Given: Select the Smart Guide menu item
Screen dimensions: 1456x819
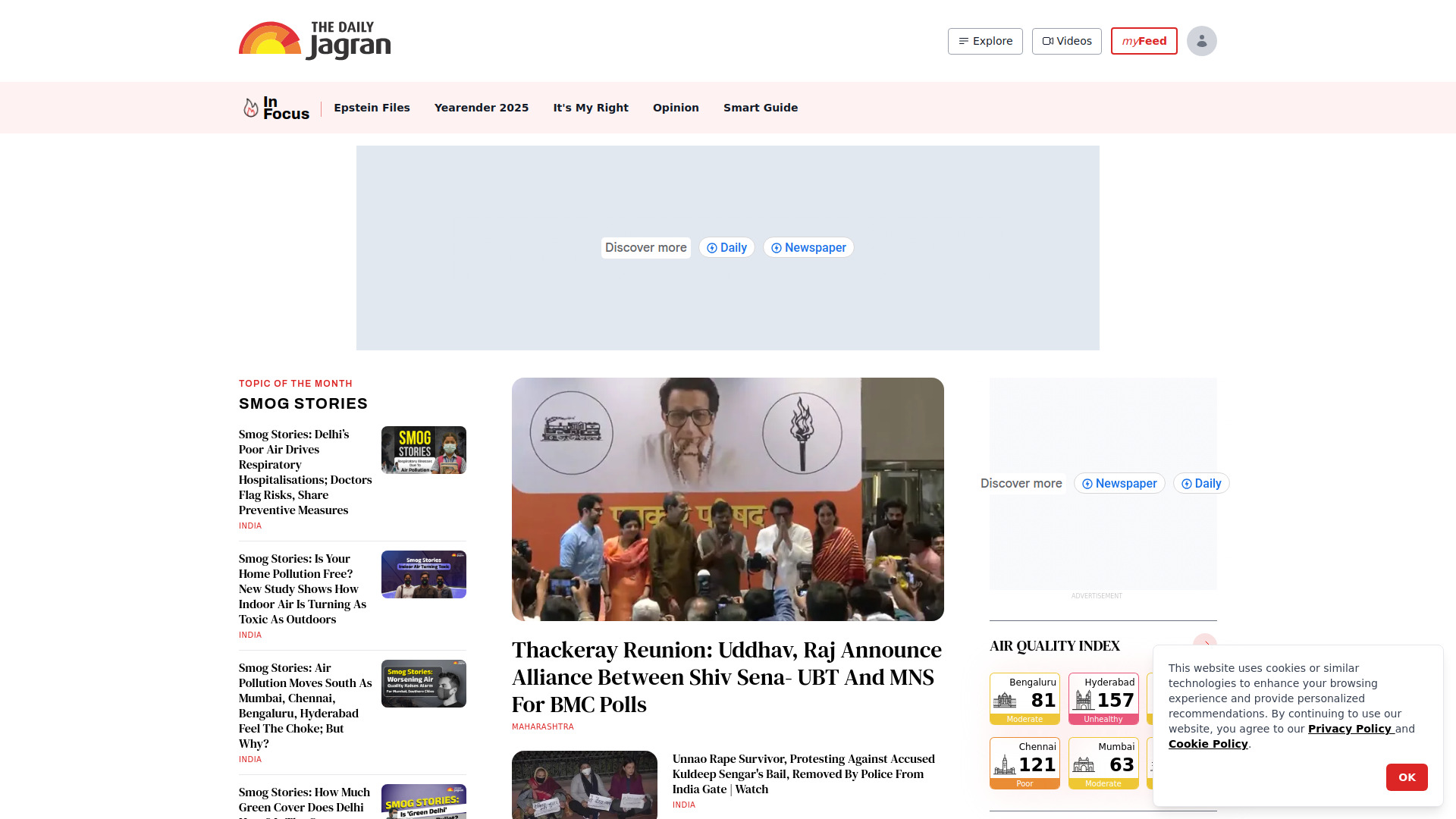Looking at the screenshot, I should pyautogui.click(x=760, y=108).
